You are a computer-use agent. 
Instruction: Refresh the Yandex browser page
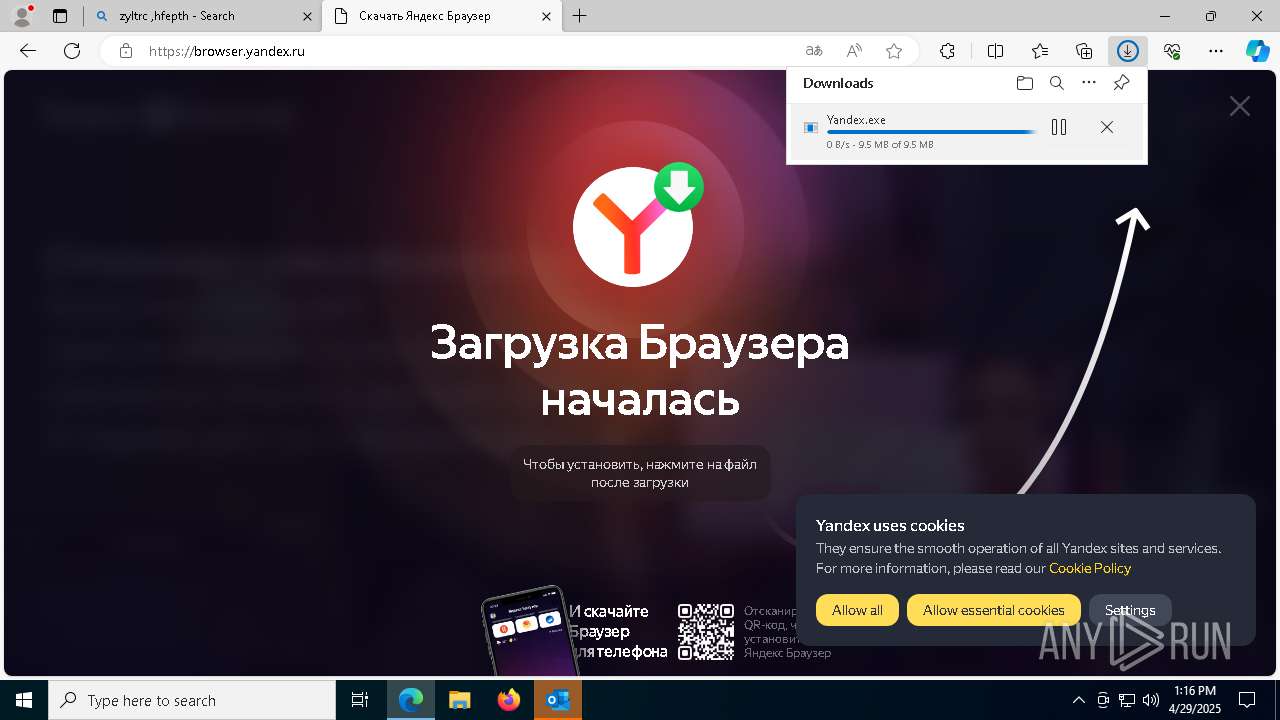coord(72,51)
